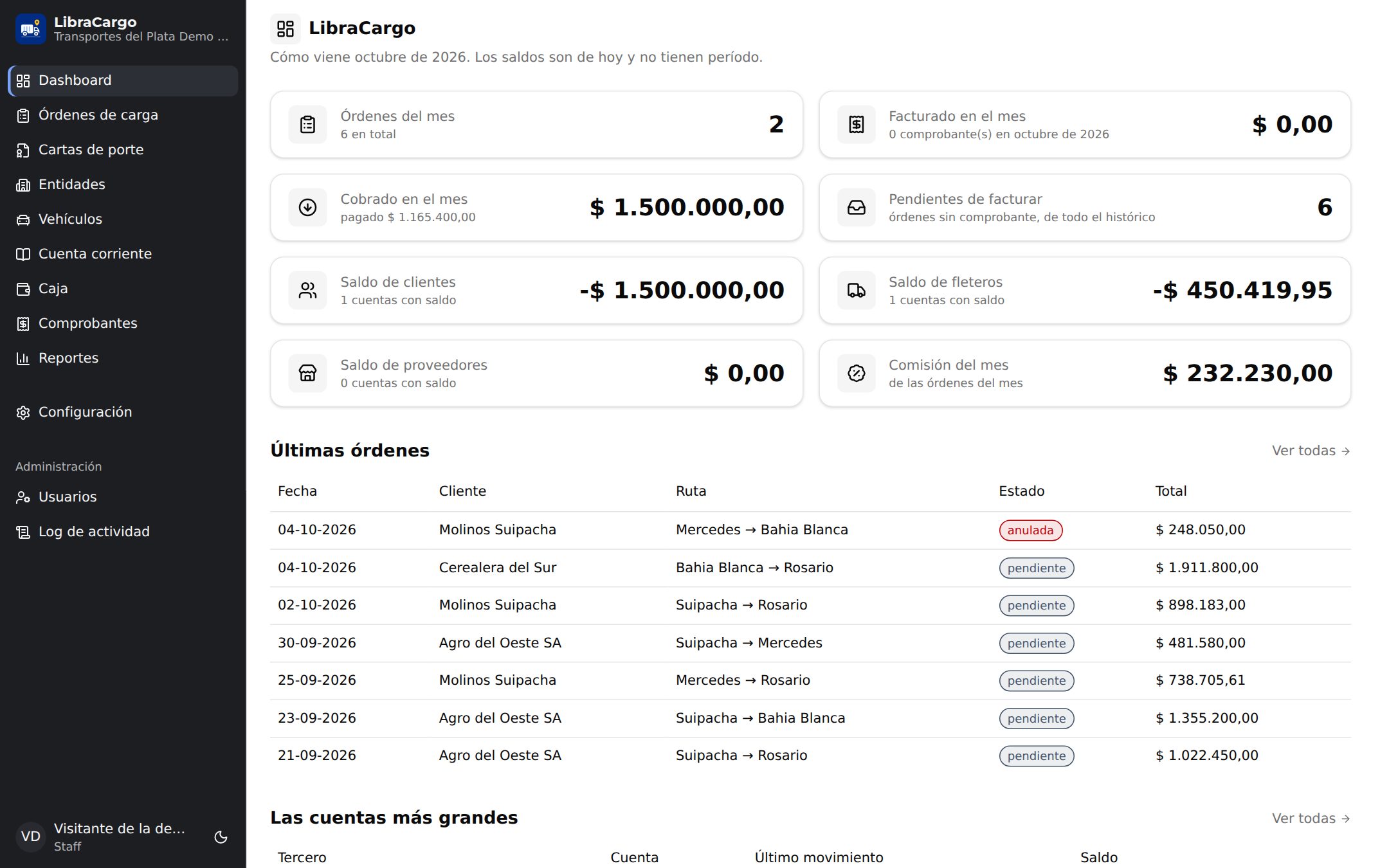Click the VD user avatar
The width and height of the screenshot is (1389, 868).
(x=31, y=837)
